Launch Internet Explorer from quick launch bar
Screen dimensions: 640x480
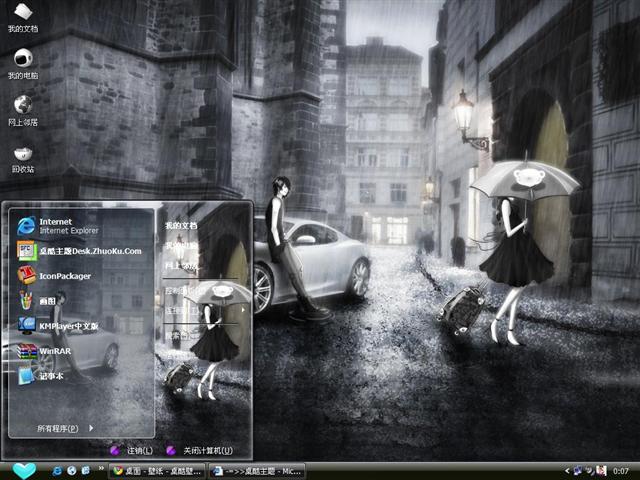(57, 471)
